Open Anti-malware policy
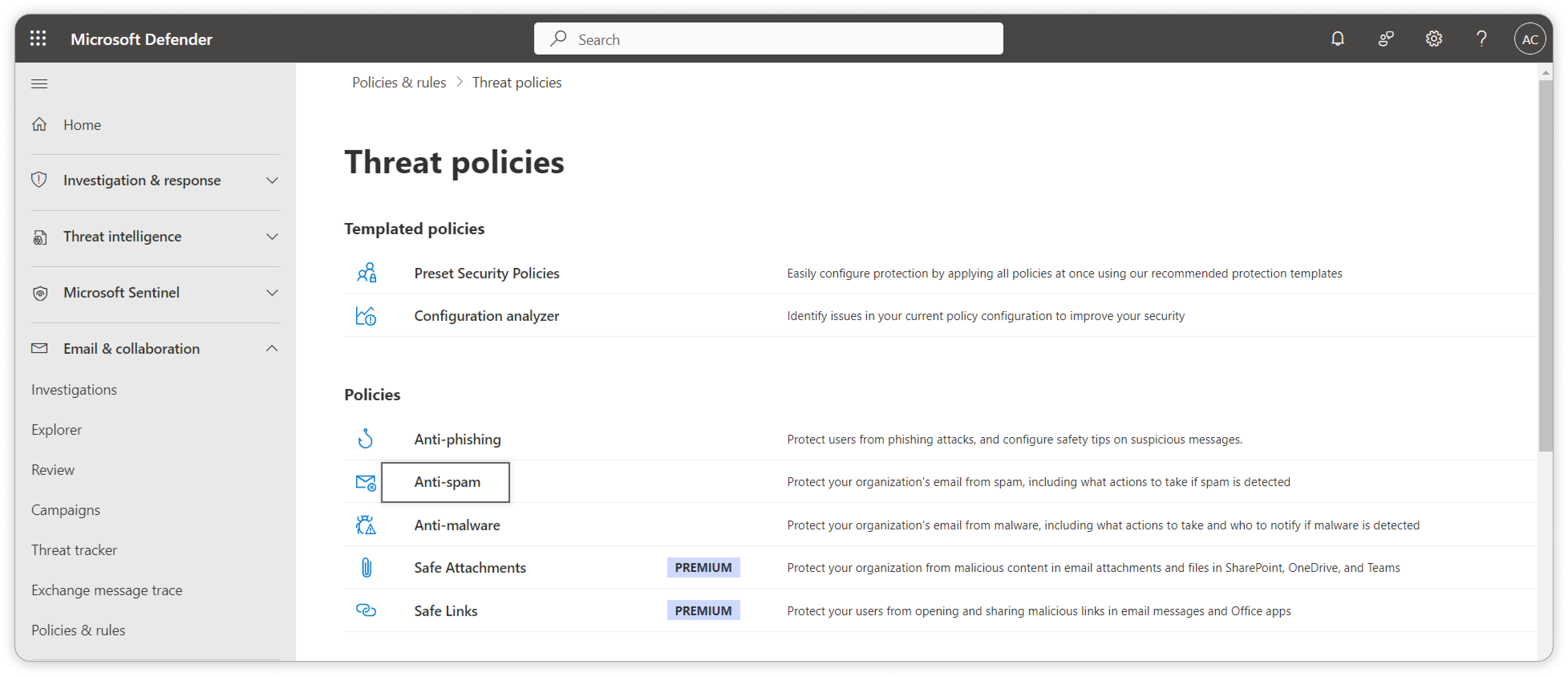 pyautogui.click(x=457, y=525)
